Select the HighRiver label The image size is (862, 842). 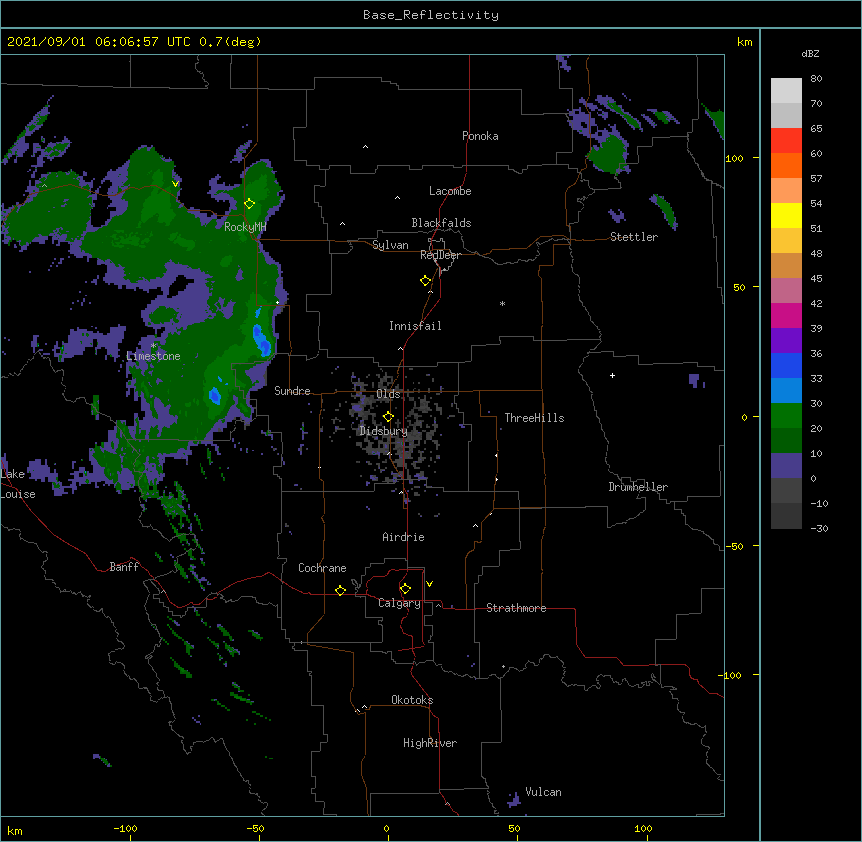pos(430,743)
